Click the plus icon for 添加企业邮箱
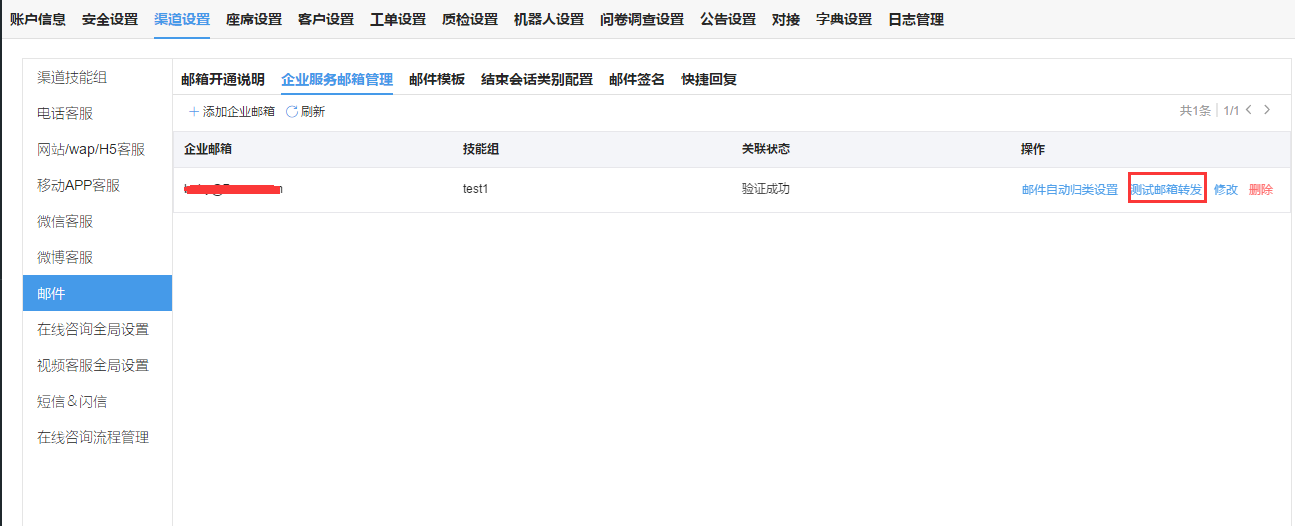Viewport: 1295px width, 526px height. click(x=194, y=112)
